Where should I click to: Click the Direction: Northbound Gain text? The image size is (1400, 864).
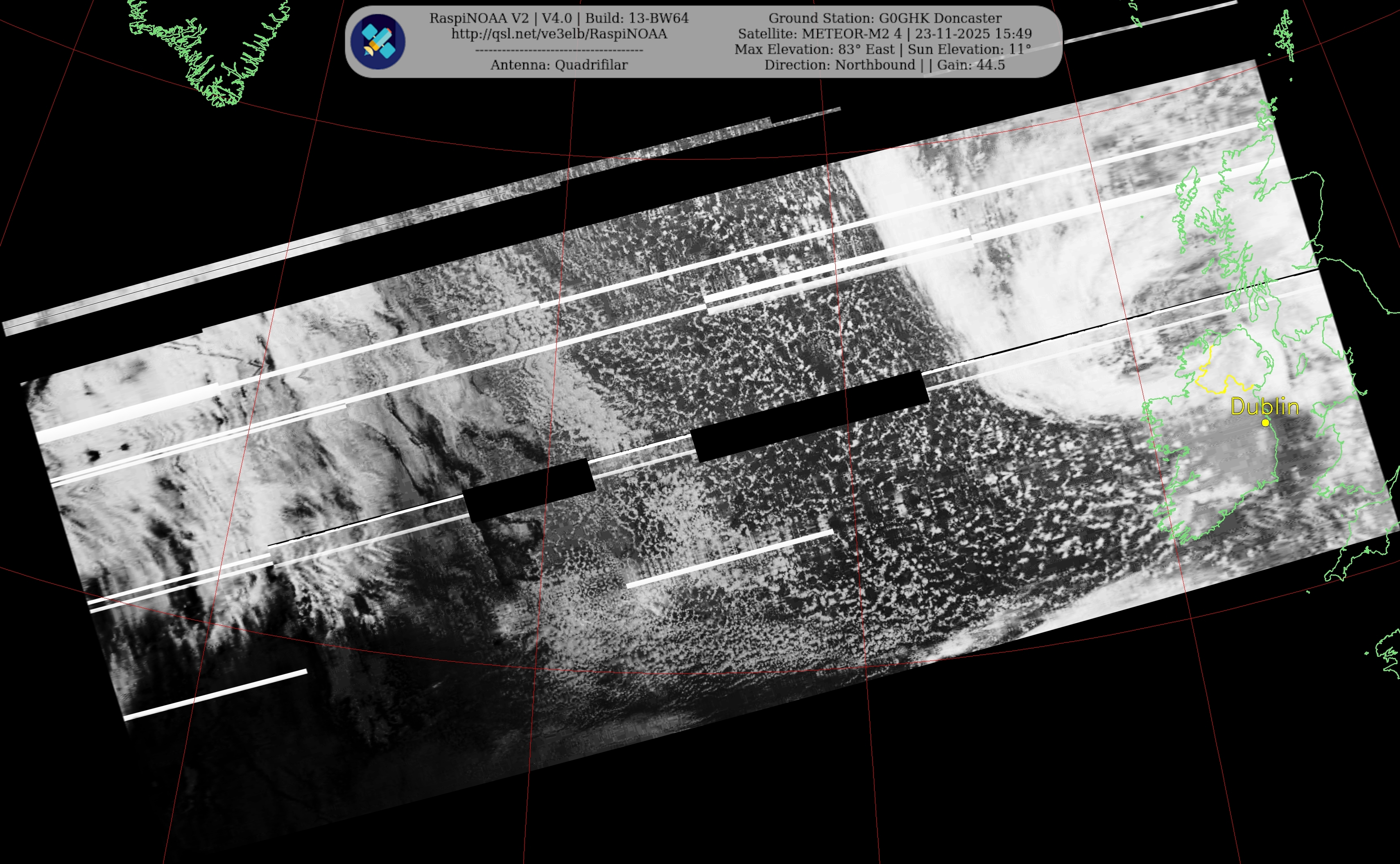(884, 65)
